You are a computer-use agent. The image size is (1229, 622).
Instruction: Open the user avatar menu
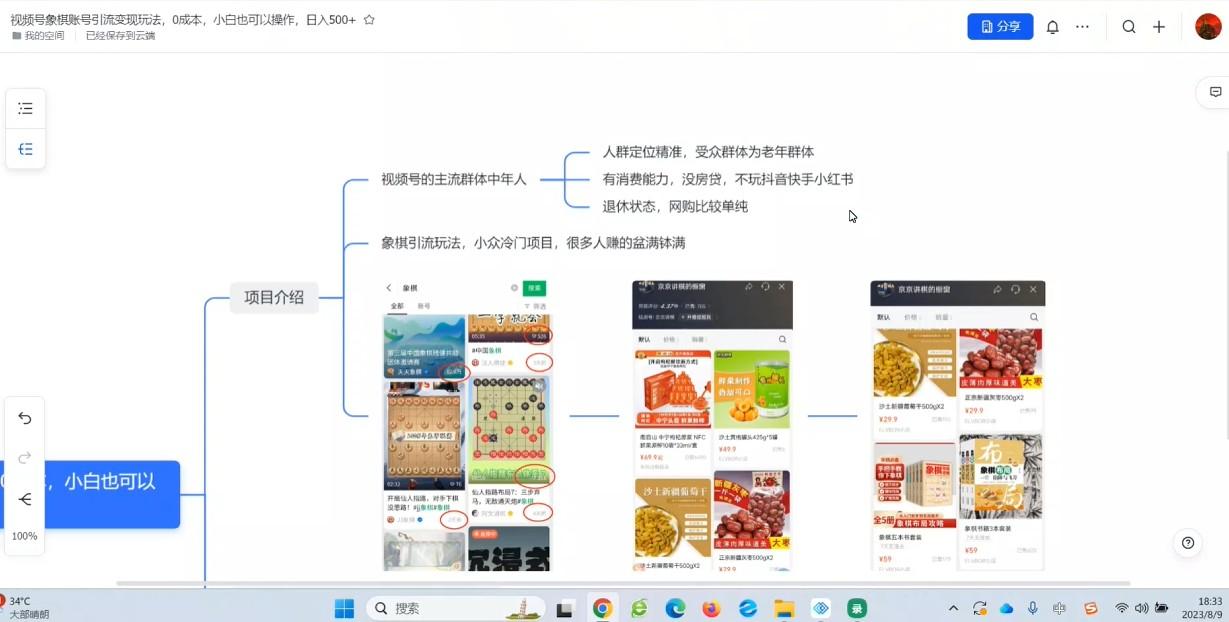coord(1208,27)
